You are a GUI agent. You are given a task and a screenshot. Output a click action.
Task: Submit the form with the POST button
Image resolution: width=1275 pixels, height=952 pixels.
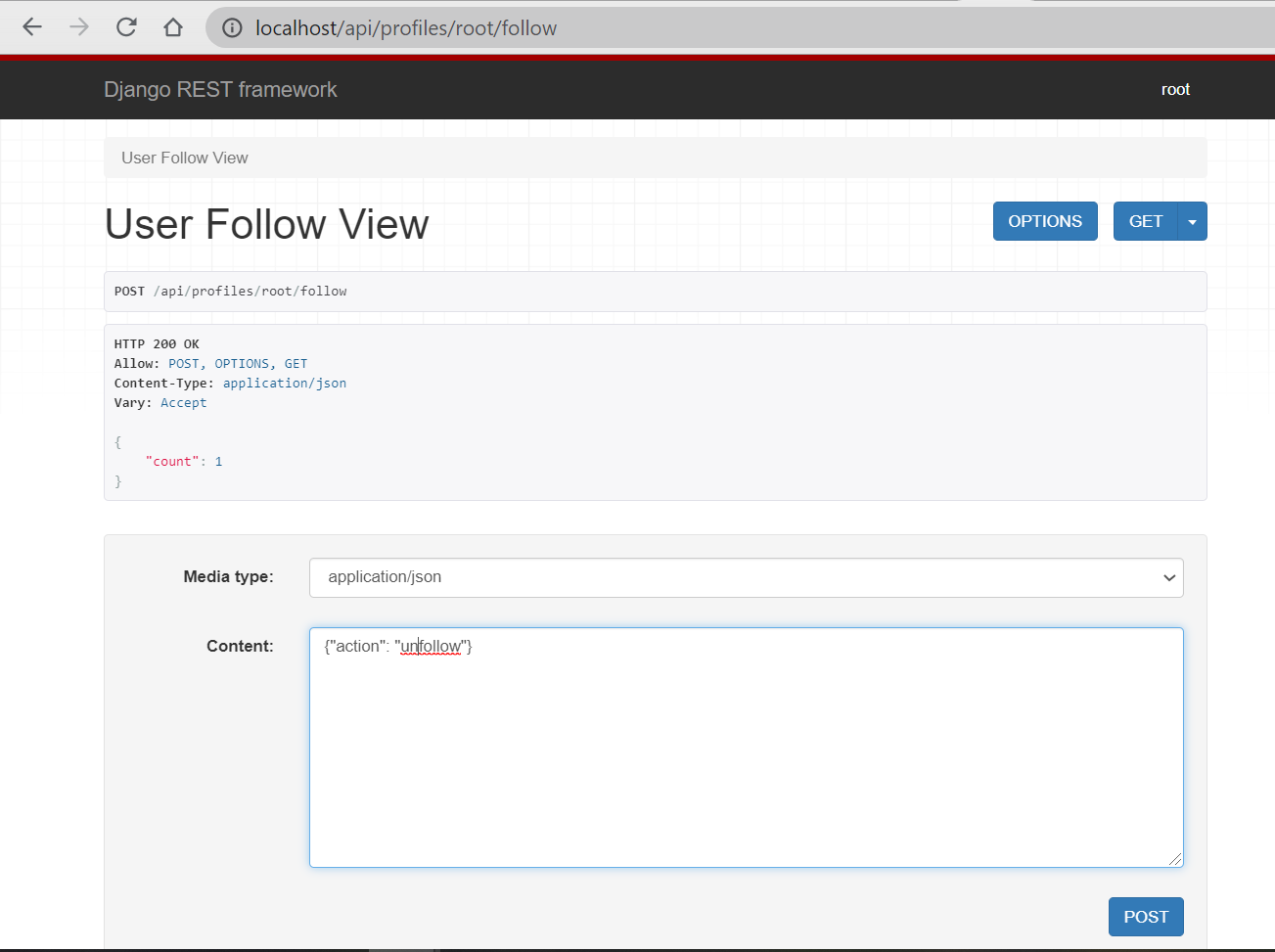click(x=1146, y=917)
